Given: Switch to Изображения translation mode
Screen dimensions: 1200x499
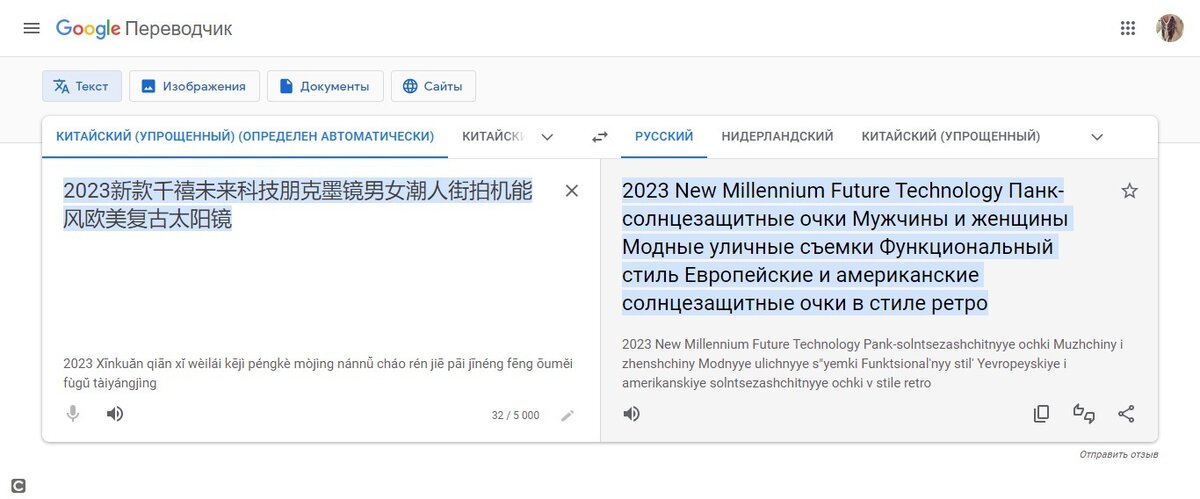Looking at the screenshot, I should tap(194, 86).
